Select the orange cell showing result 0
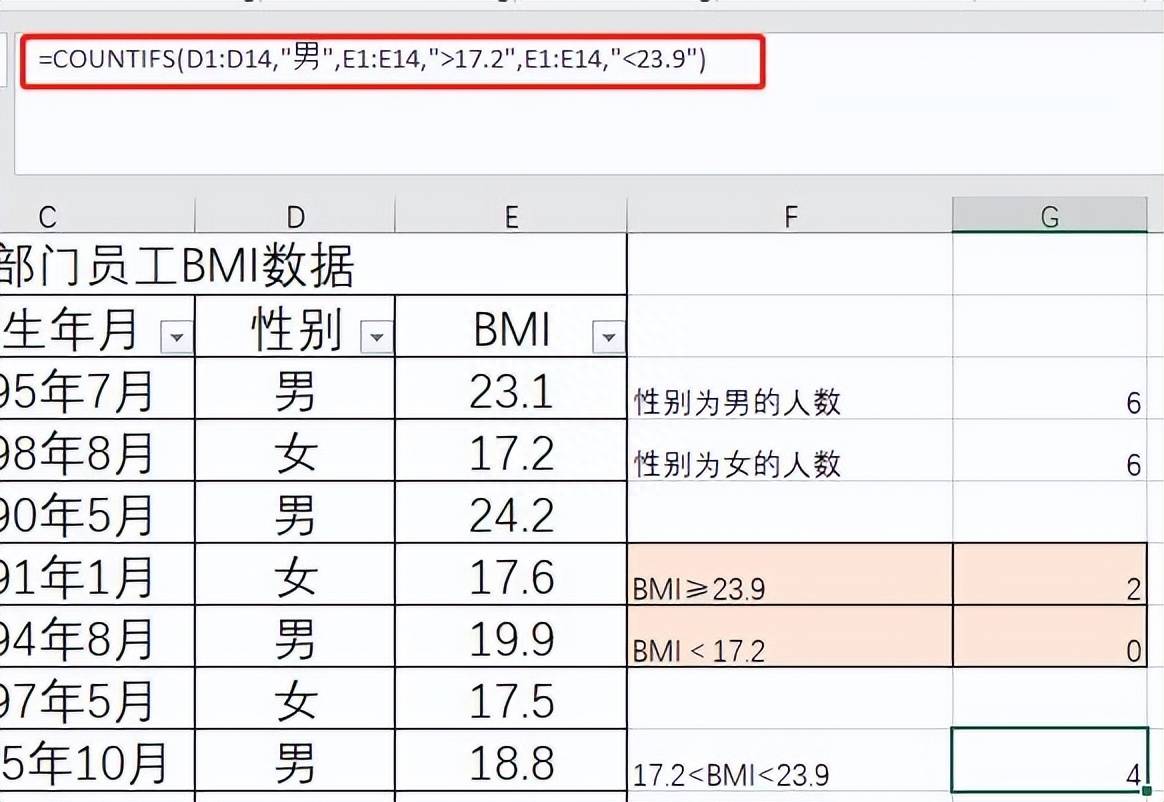This screenshot has height=802, width=1164. click(1049, 637)
